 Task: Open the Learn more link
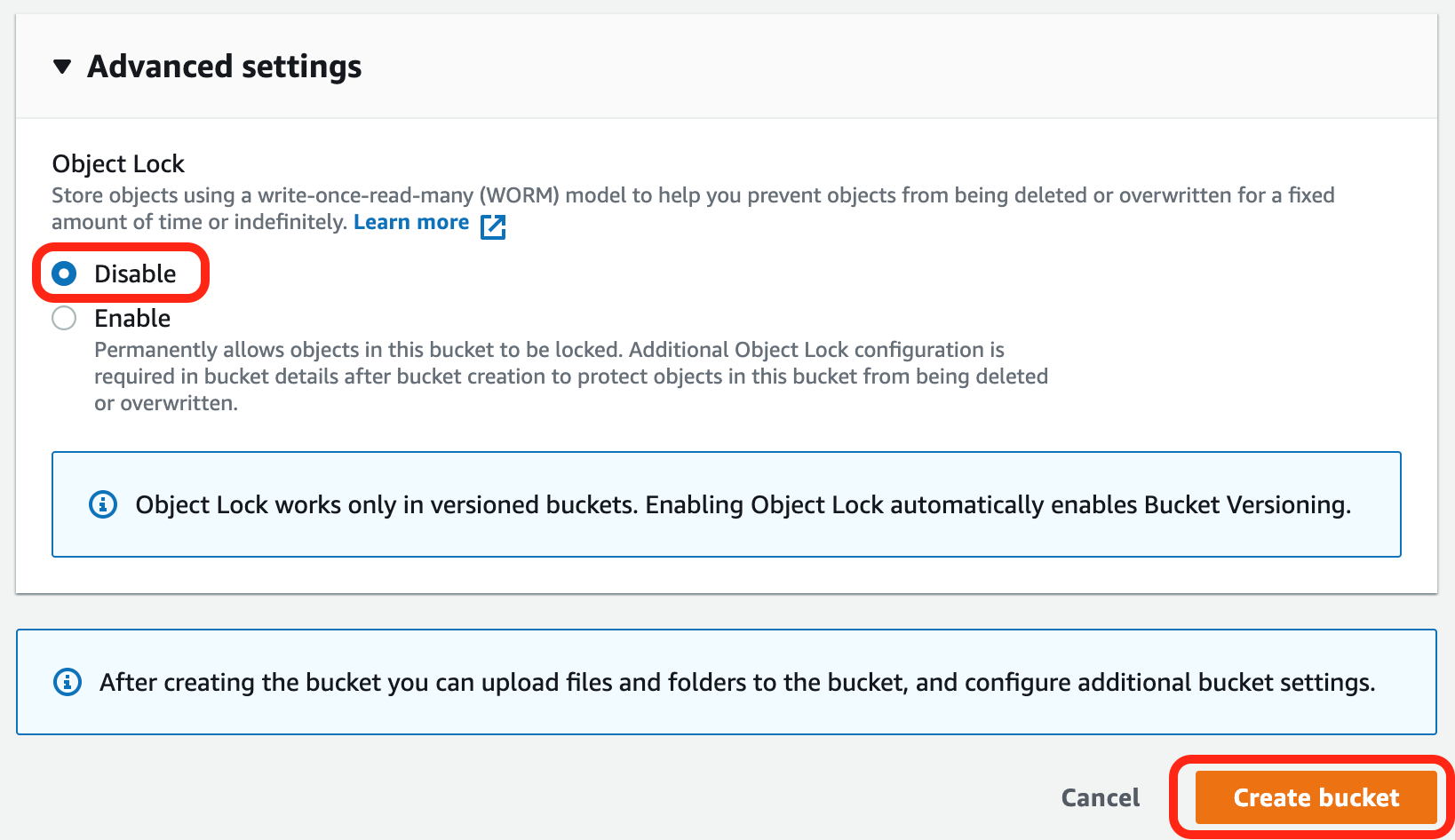[411, 222]
